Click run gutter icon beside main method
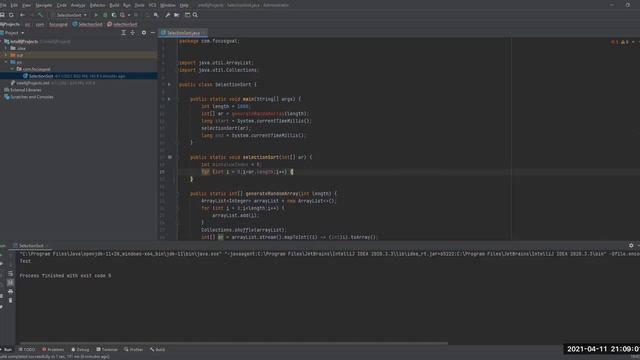 [x=169, y=99]
